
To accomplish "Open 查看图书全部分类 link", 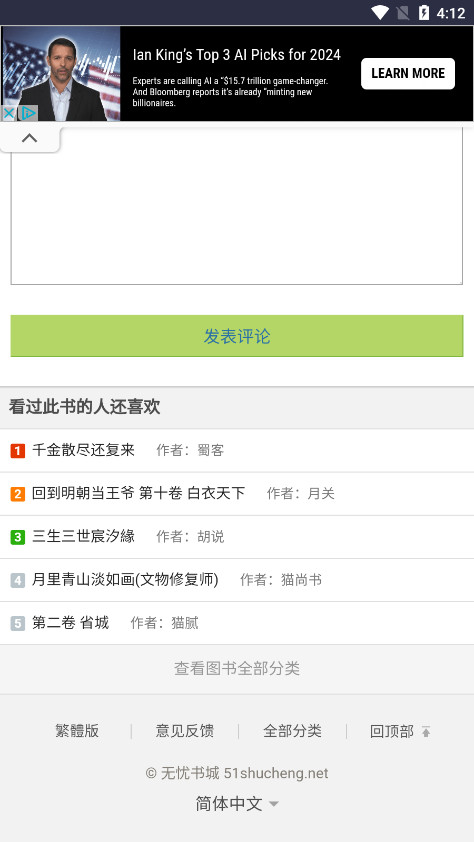I will pos(237,669).
